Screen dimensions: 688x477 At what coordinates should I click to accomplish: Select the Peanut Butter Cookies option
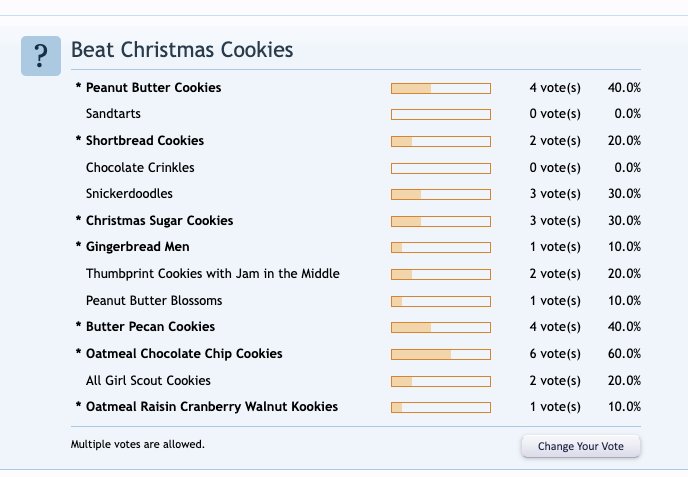pos(153,88)
